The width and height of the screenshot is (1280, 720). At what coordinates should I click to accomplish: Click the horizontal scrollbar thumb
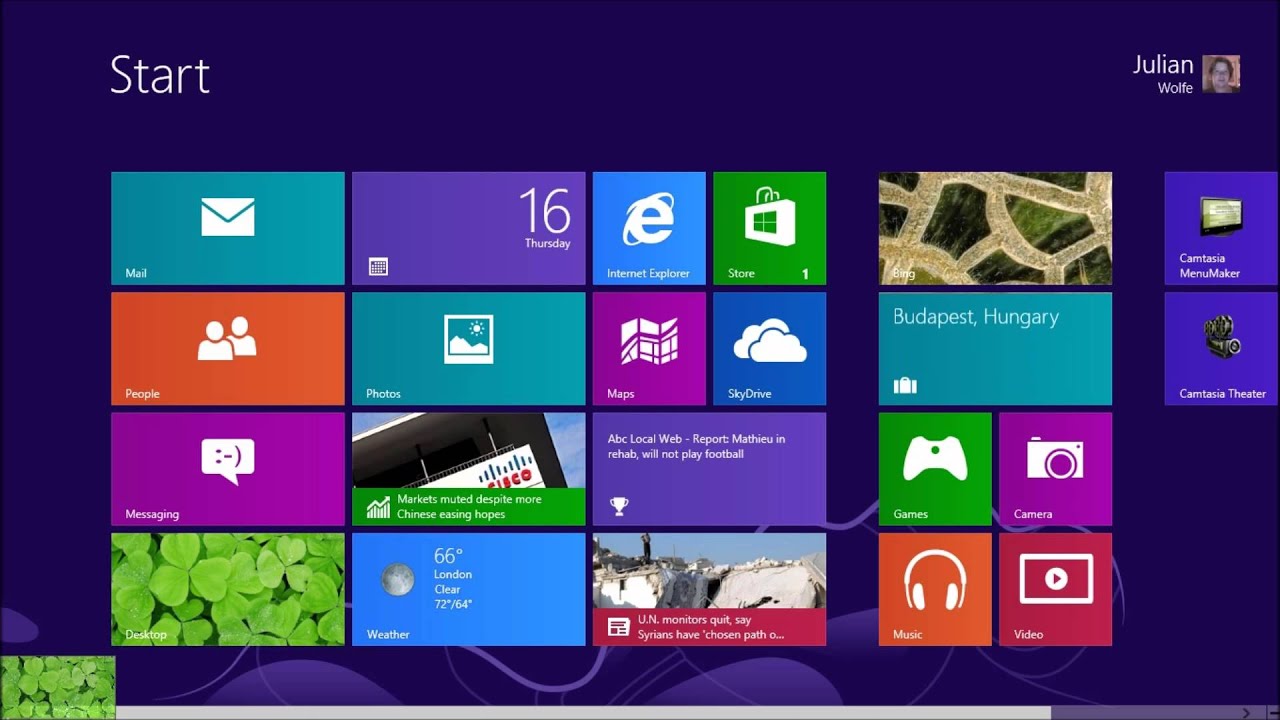583,713
